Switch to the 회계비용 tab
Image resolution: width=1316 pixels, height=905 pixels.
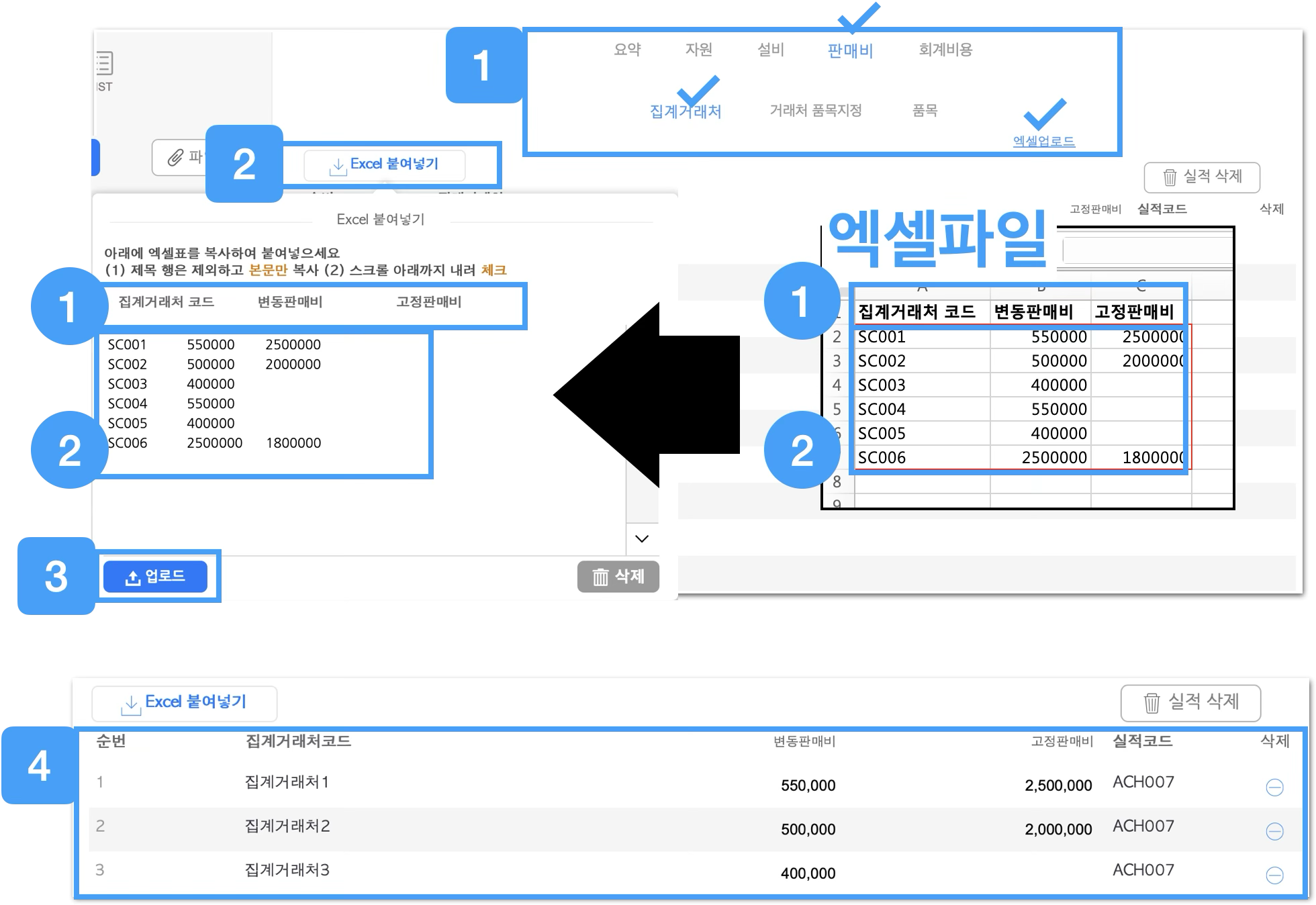coord(945,50)
